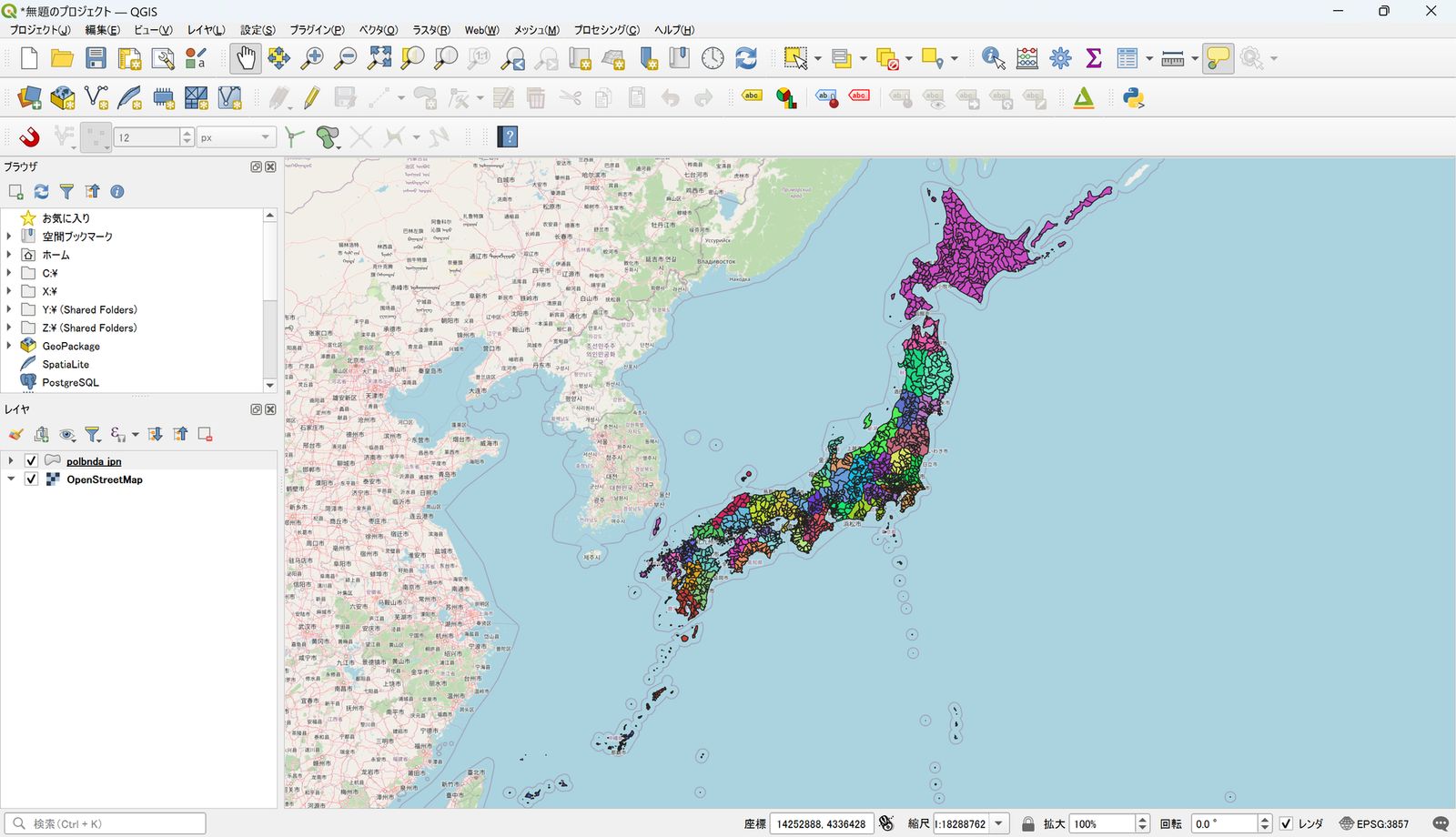Expand the GeoPackage browser item
This screenshot has width=1456, height=837.
click(x=9, y=346)
